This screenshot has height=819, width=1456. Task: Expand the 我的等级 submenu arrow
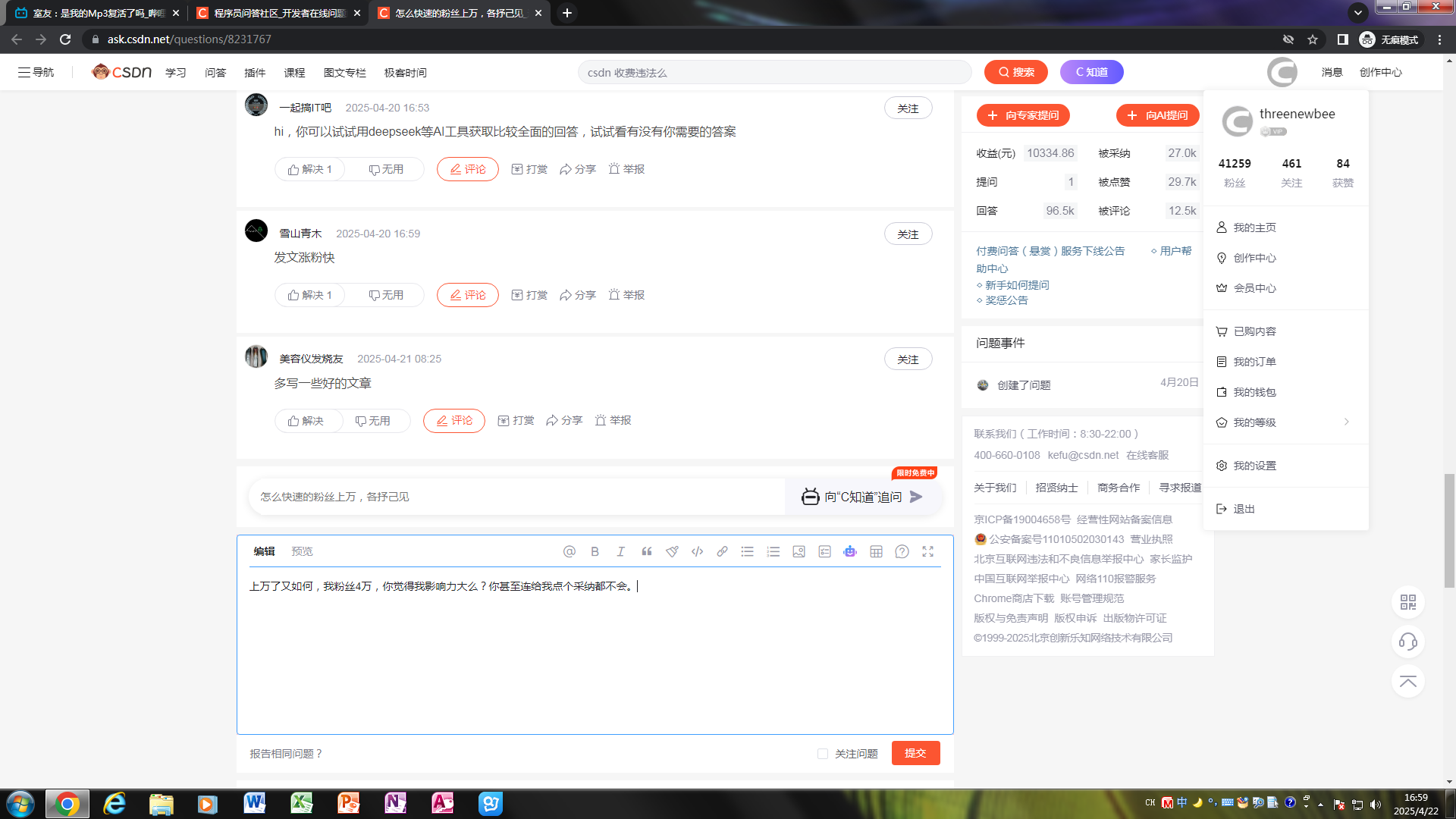click(1347, 422)
